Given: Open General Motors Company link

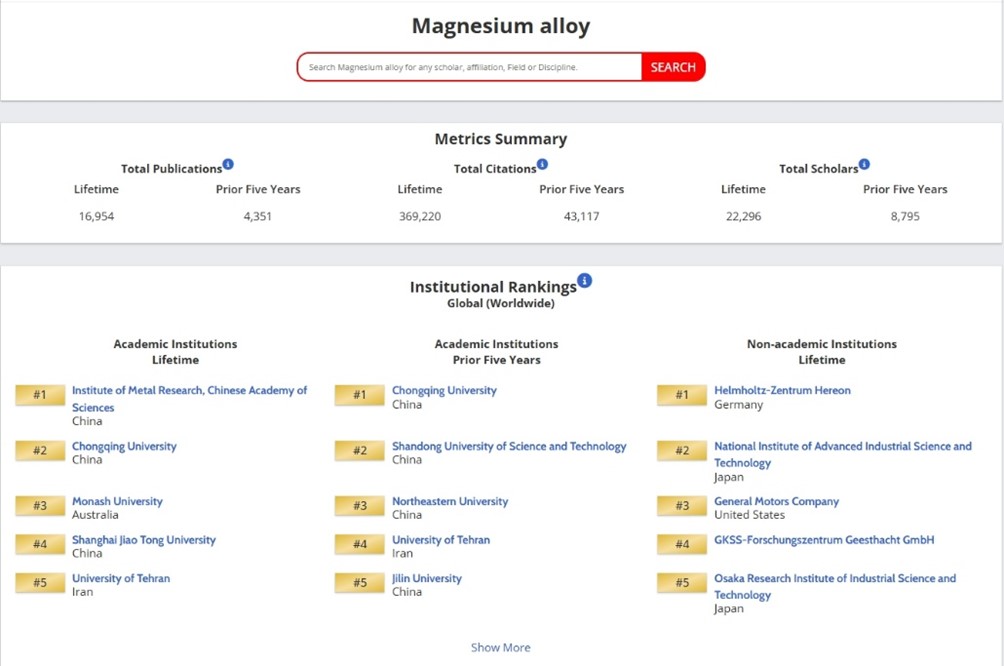Looking at the screenshot, I should point(776,501).
